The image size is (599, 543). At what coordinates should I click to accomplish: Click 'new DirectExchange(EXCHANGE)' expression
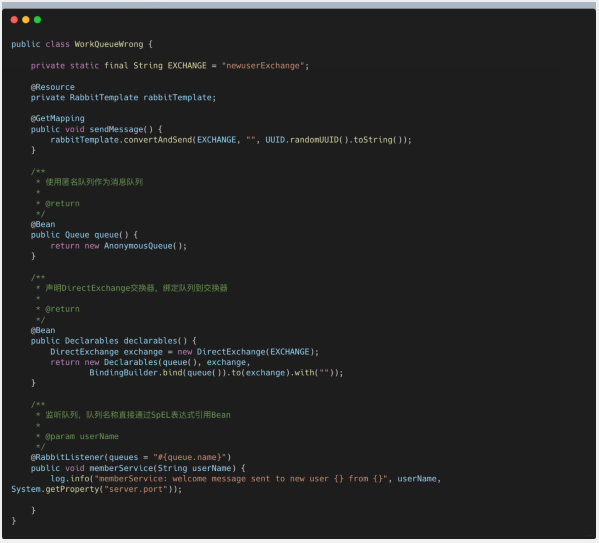pyautogui.click(x=246, y=352)
